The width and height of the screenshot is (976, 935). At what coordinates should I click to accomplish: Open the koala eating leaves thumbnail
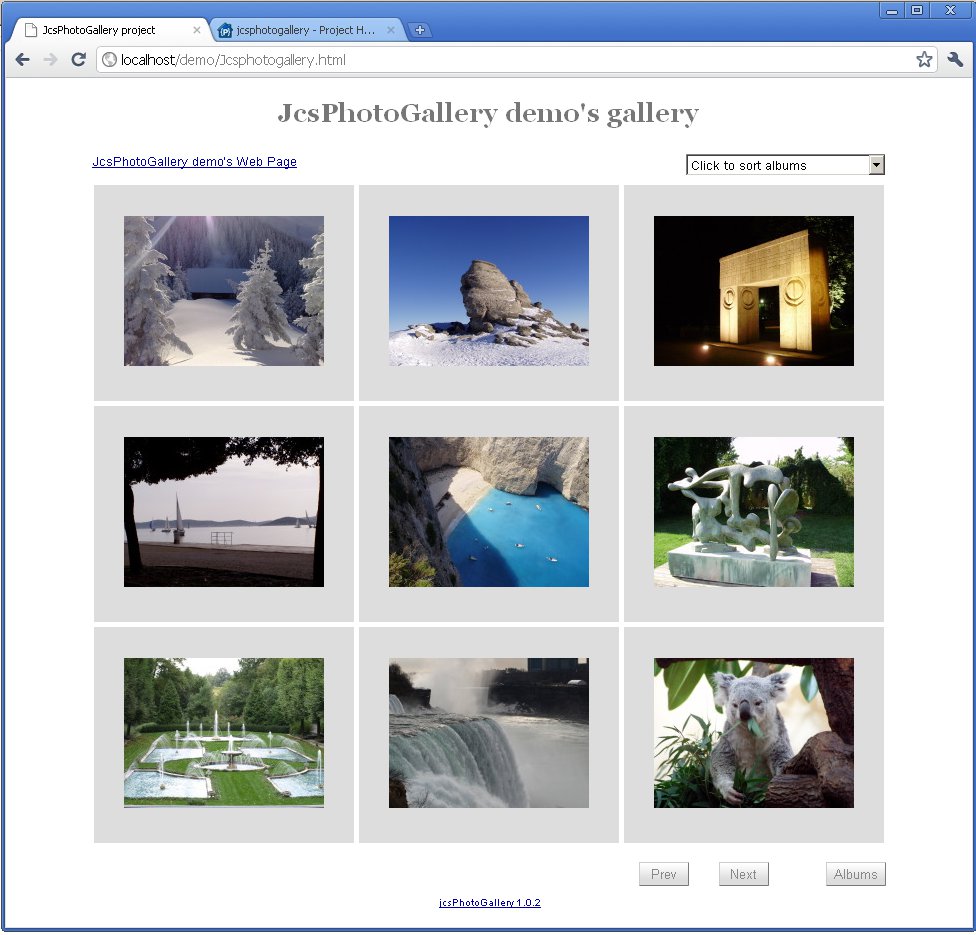(754, 733)
